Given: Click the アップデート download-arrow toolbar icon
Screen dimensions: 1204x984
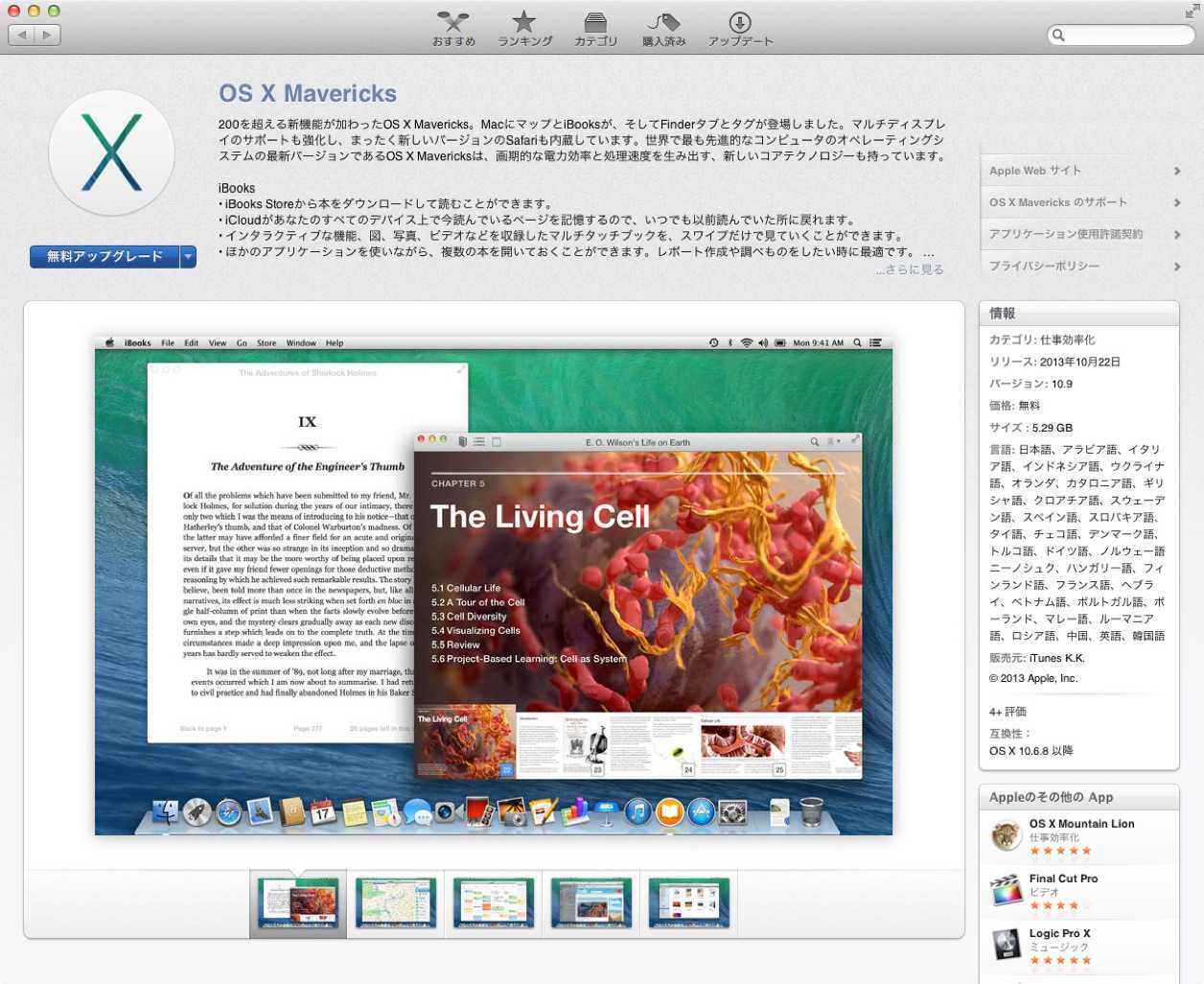Looking at the screenshot, I should click(740, 22).
